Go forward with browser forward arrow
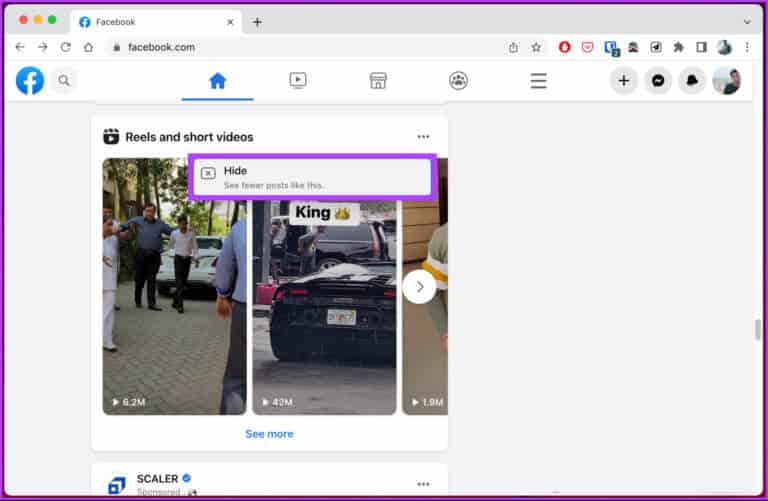Viewport: 768px width, 501px height. (43, 47)
